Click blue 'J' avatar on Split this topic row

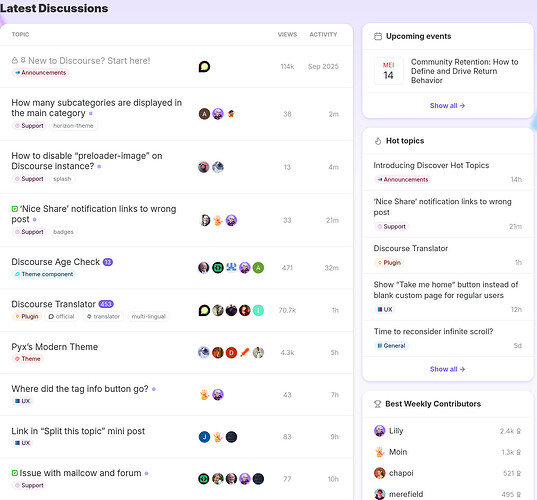204,437
